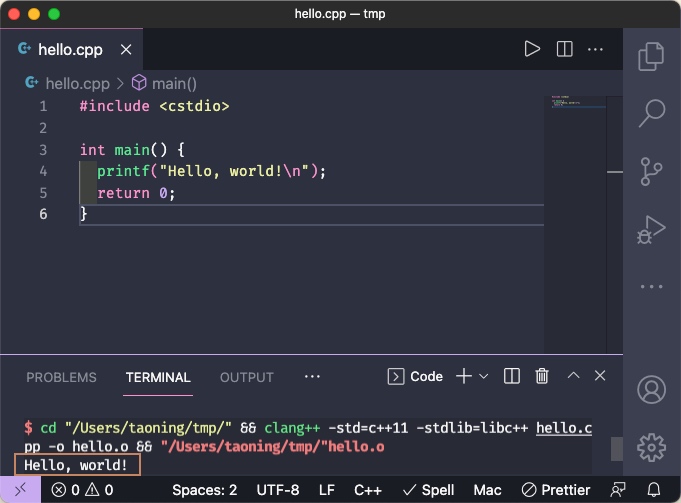Change indentation via Spaces: 2
Image resolution: width=681 pixels, height=503 pixels.
pos(204,490)
